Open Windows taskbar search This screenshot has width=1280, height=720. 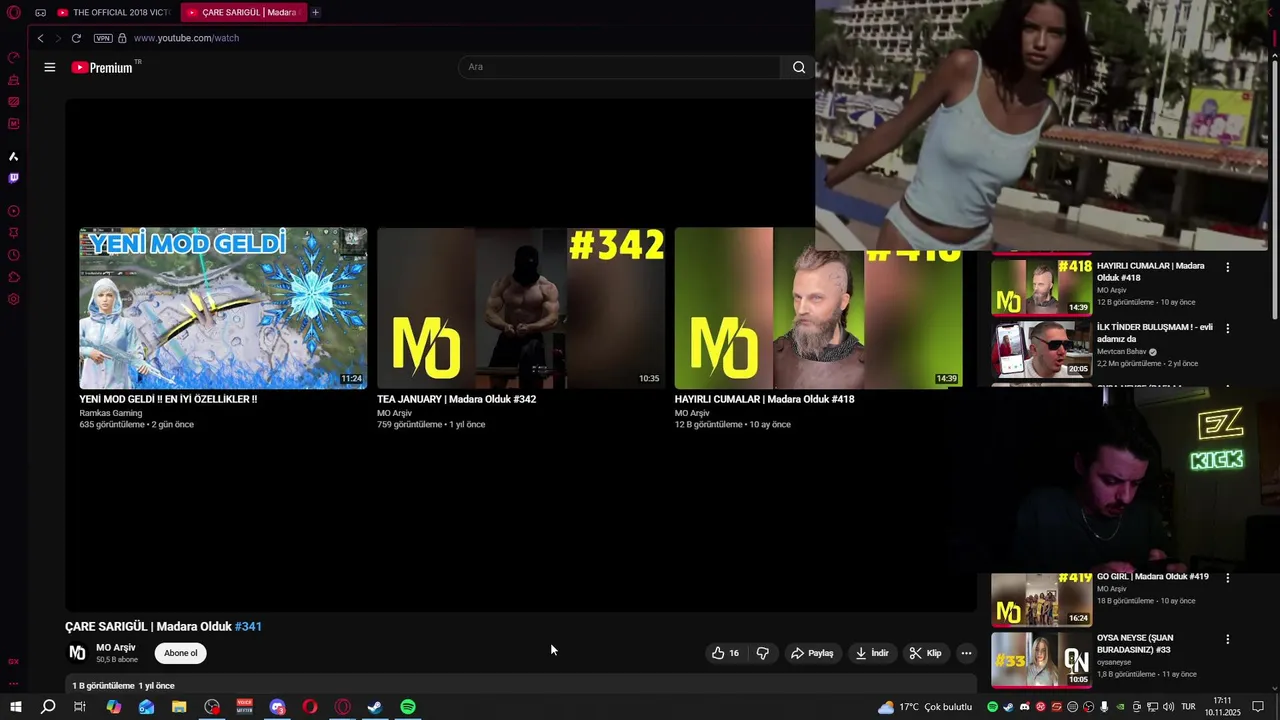pyautogui.click(x=48, y=707)
